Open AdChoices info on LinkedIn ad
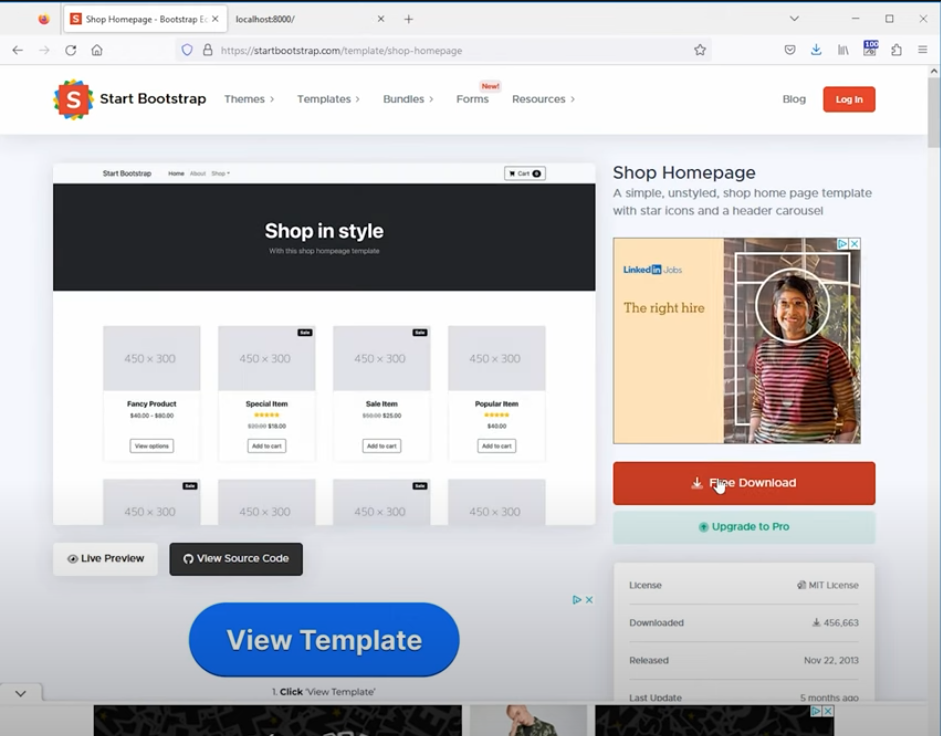This screenshot has height=736, width=941. pyautogui.click(x=843, y=244)
